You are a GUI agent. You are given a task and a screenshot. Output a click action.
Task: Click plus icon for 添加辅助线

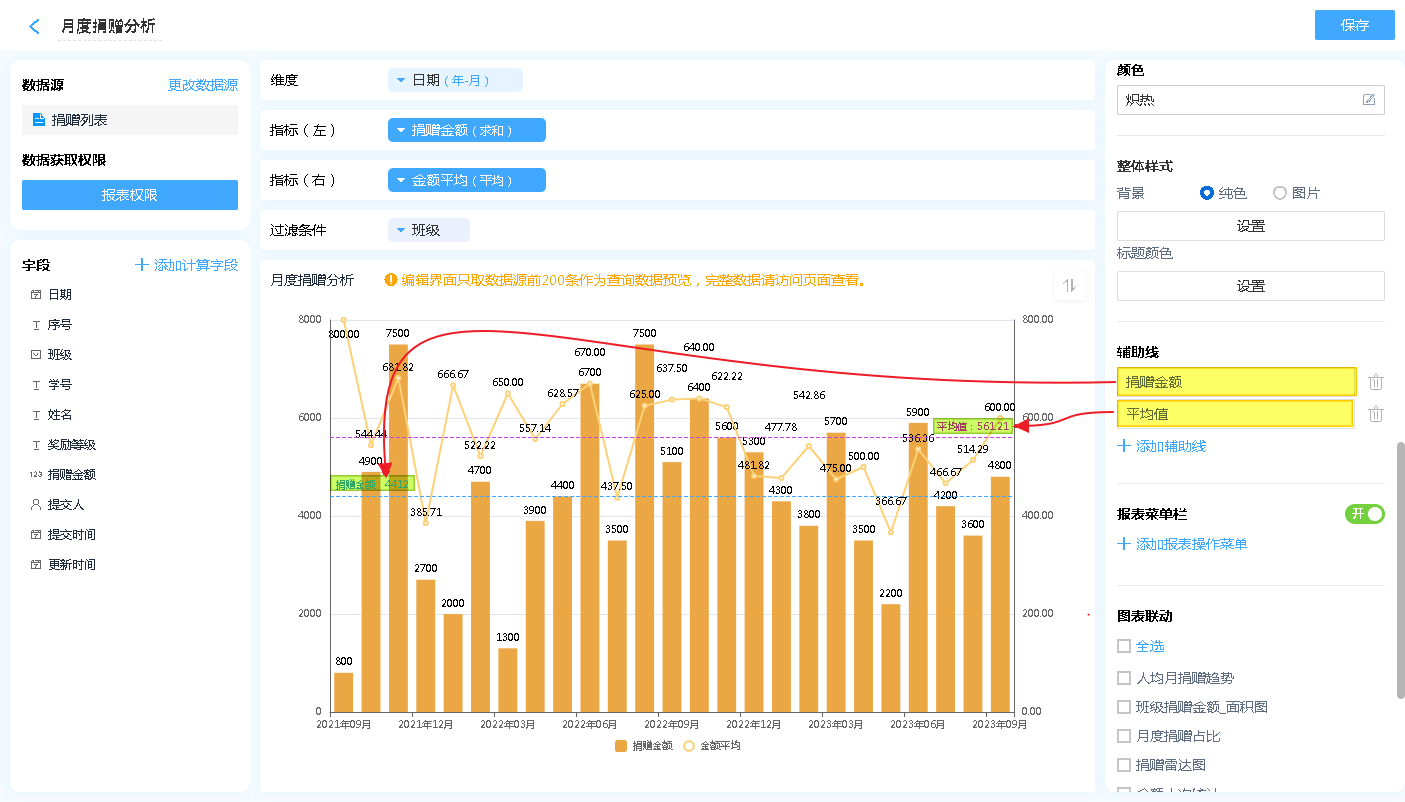(x=1124, y=446)
